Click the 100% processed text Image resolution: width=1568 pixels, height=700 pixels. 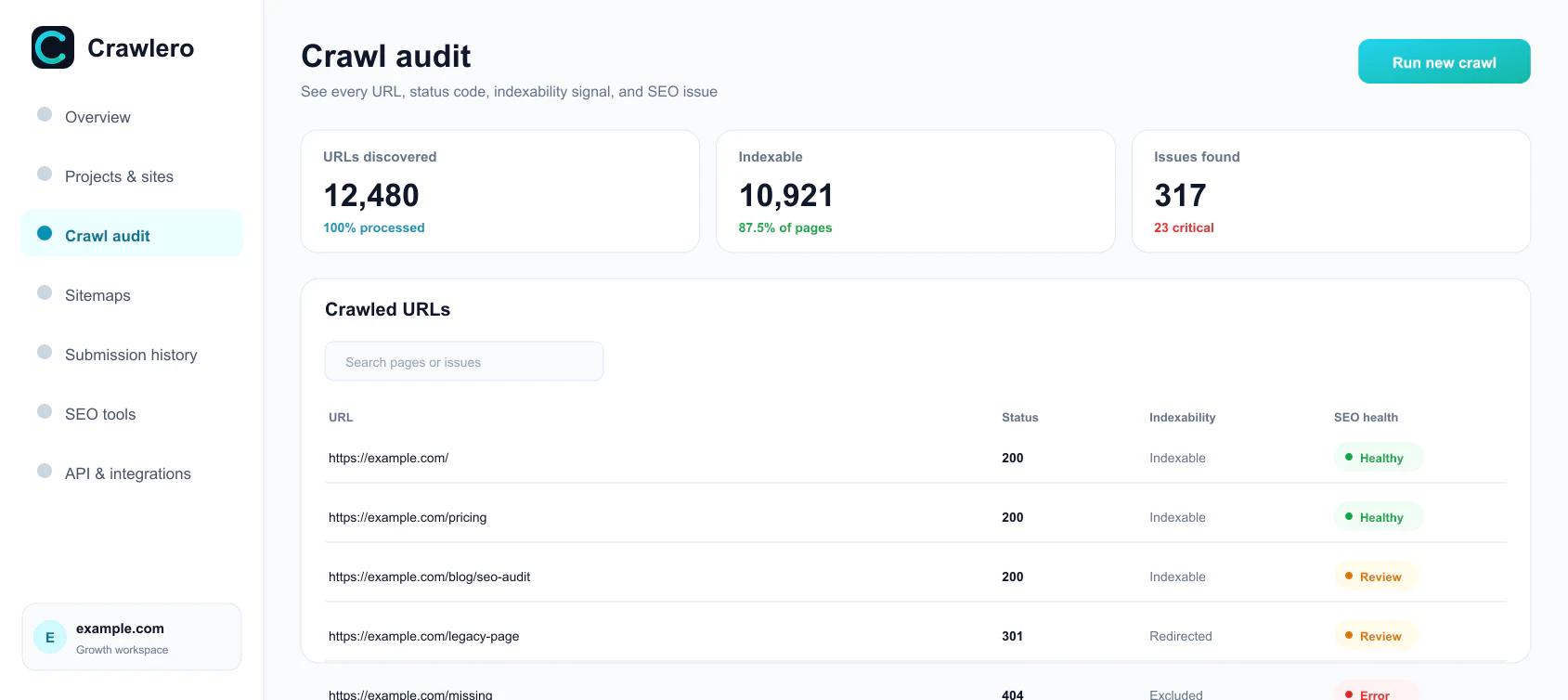(x=374, y=227)
